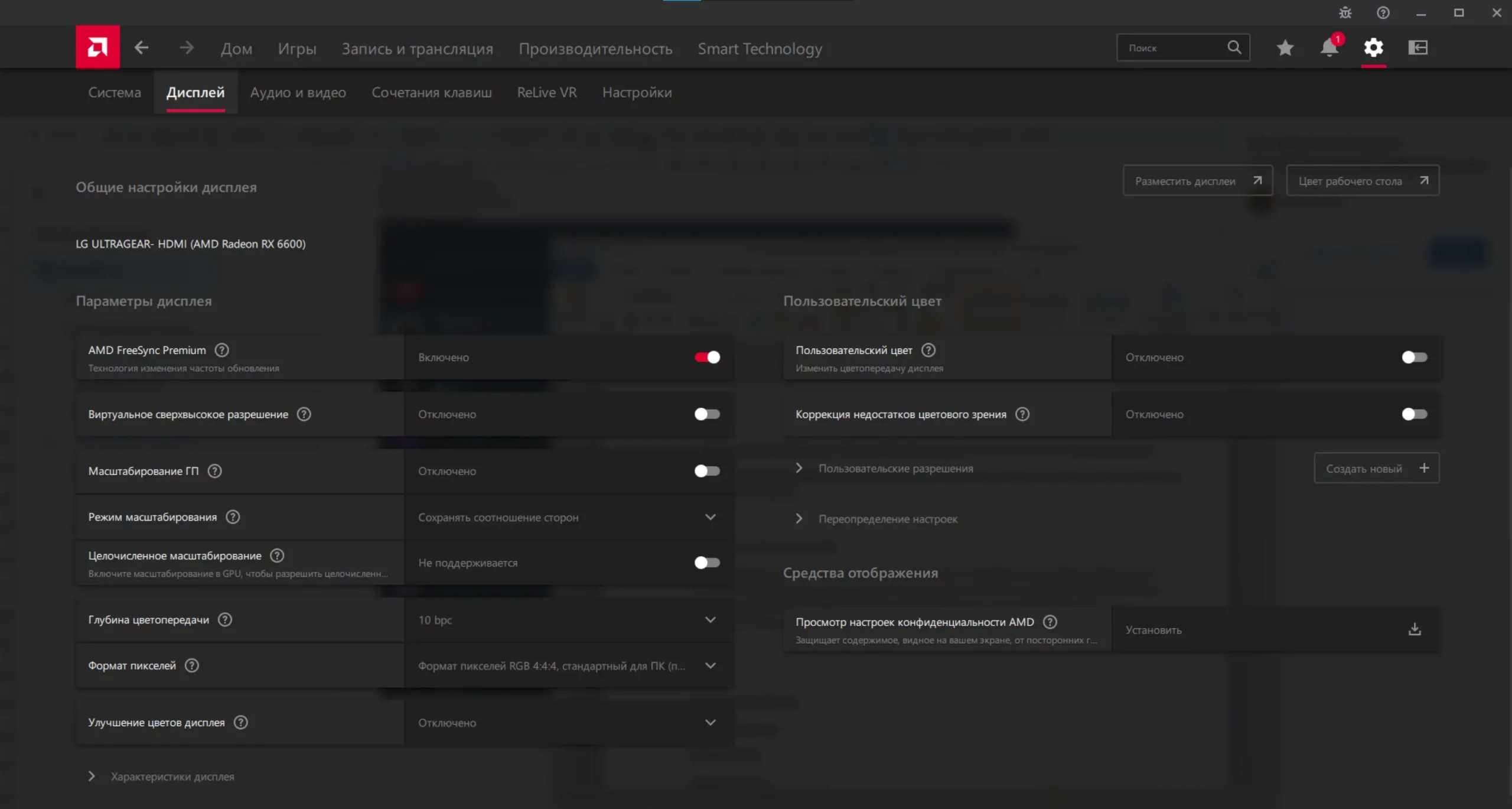Screen dimensions: 1512x809
Task: Switch to the Аудио и видео tab
Action: click(x=298, y=93)
